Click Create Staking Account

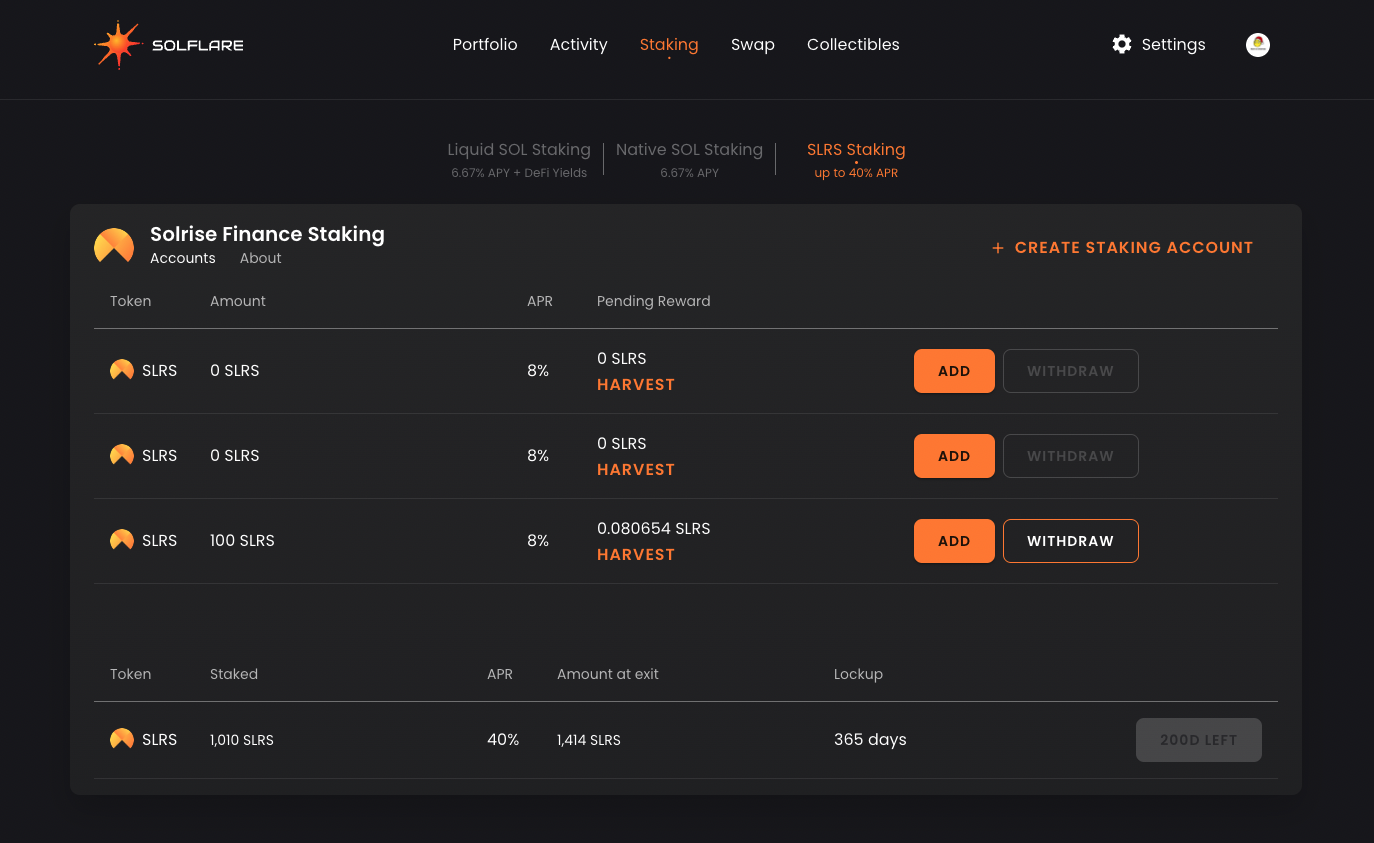coord(1122,248)
